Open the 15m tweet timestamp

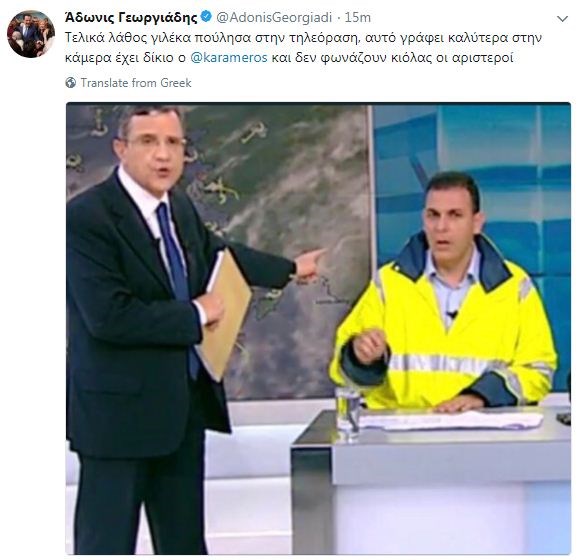click(357, 17)
